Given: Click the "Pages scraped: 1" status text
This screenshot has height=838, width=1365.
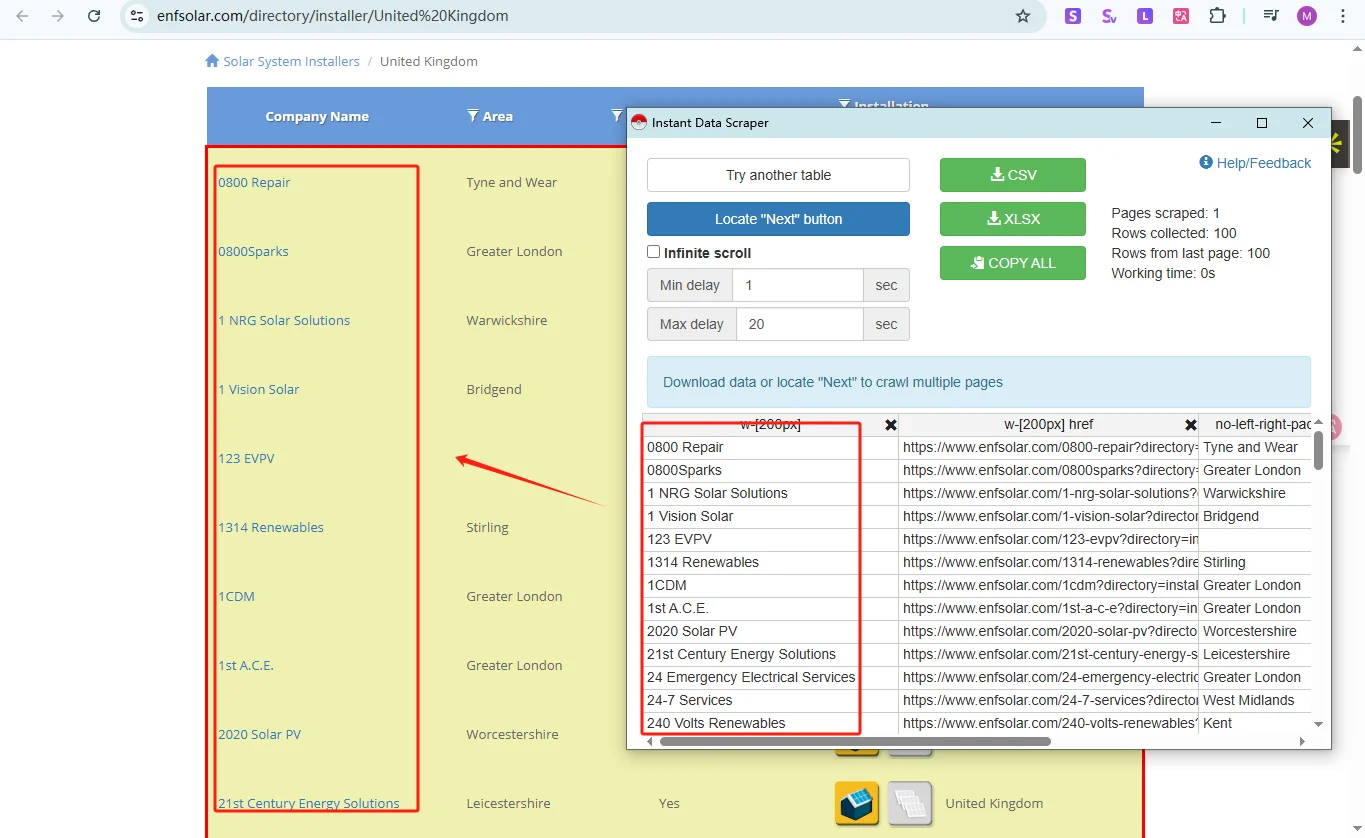Looking at the screenshot, I should coord(1166,213).
